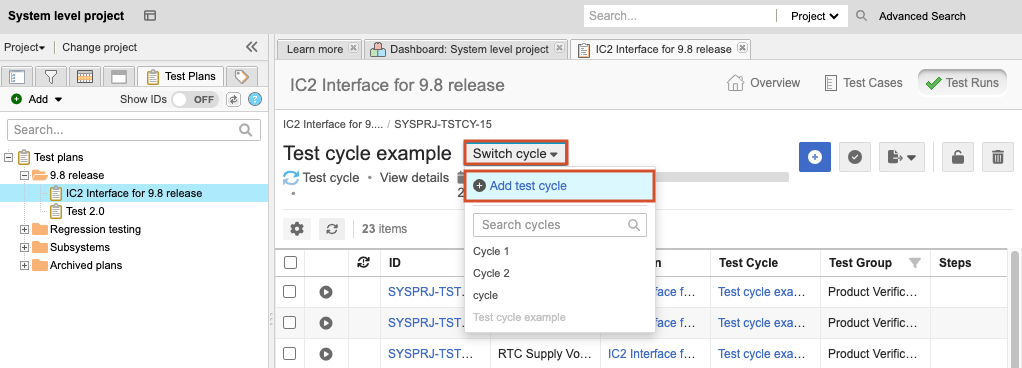This screenshot has width=1022, height=368.
Task: Open the Add dropdown in explorer
Action: point(37,100)
